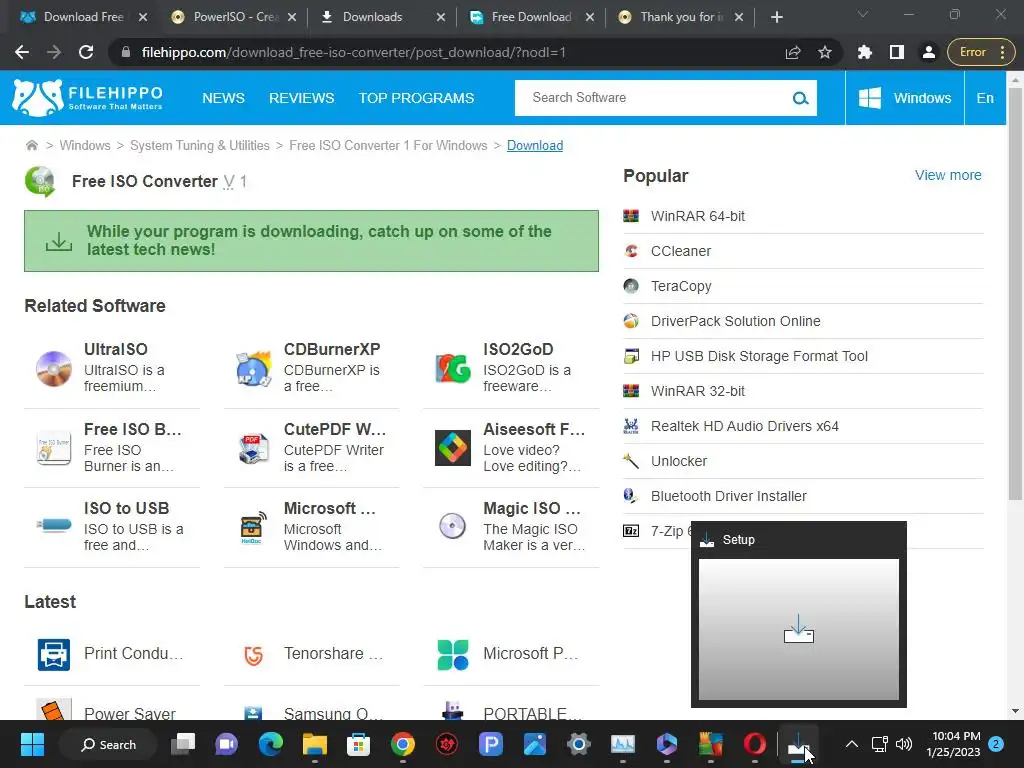Click the Microsoft P... app icon
This screenshot has width=1024, height=768.
pyautogui.click(x=453, y=654)
